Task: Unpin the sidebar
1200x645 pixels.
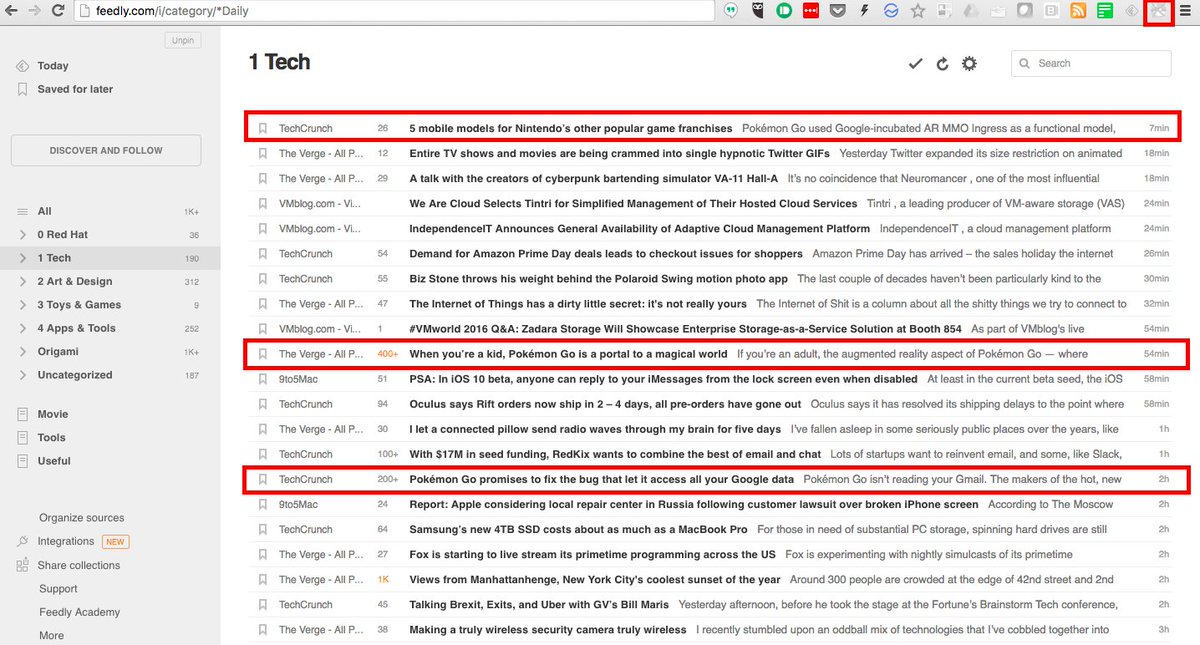Action: tap(182, 40)
